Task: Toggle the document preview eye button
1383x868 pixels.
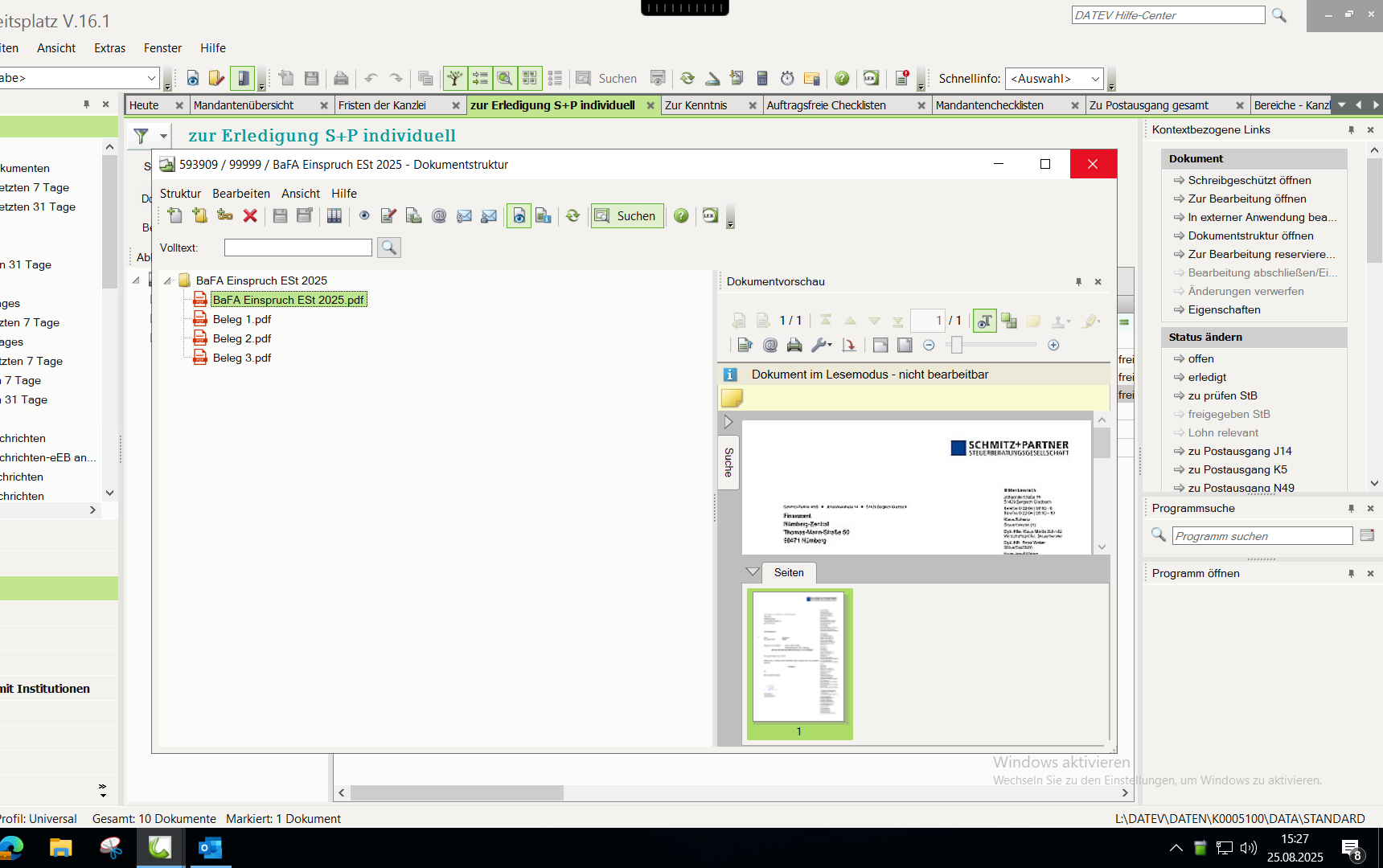Action: coord(519,215)
